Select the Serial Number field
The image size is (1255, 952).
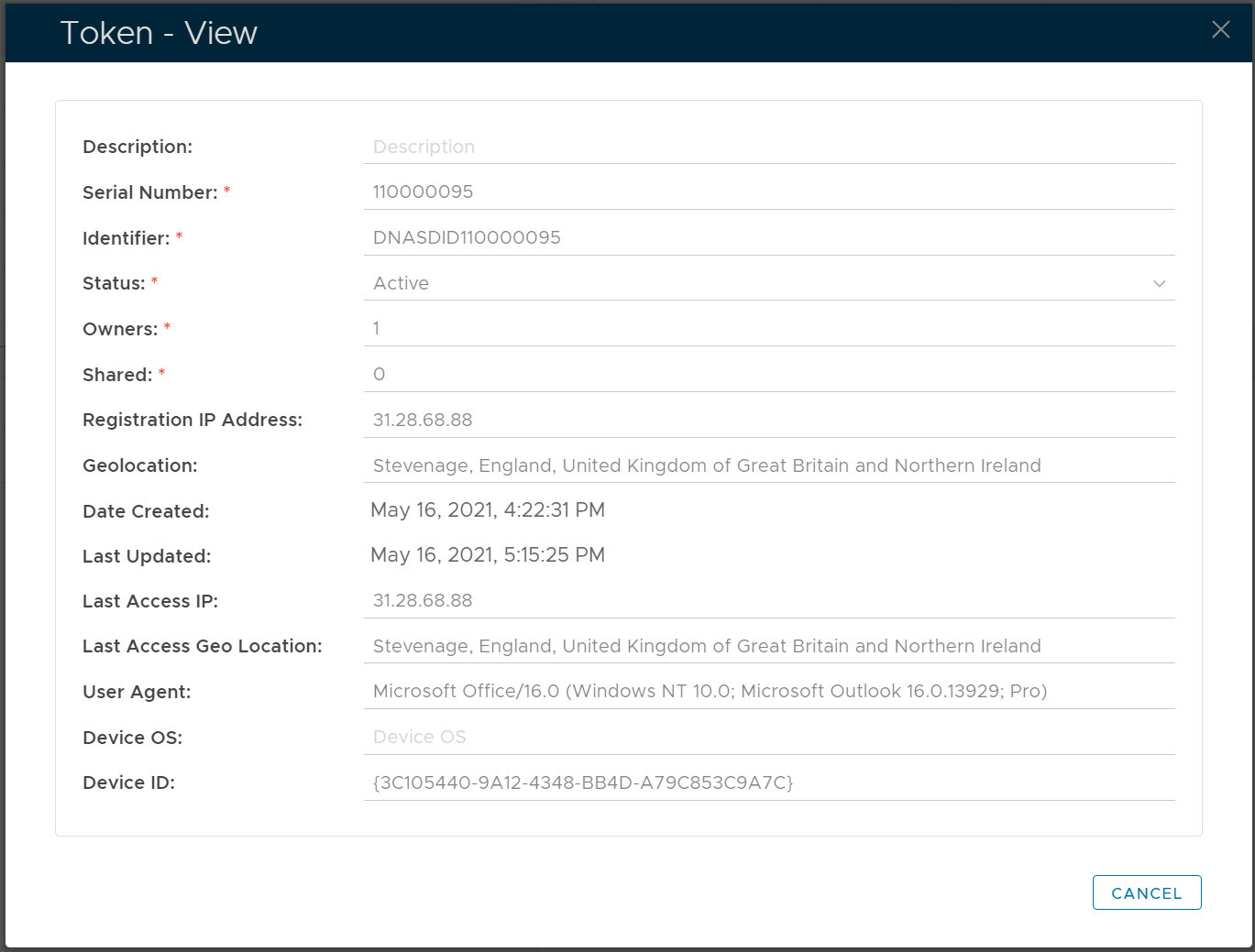tap(768, 191)
